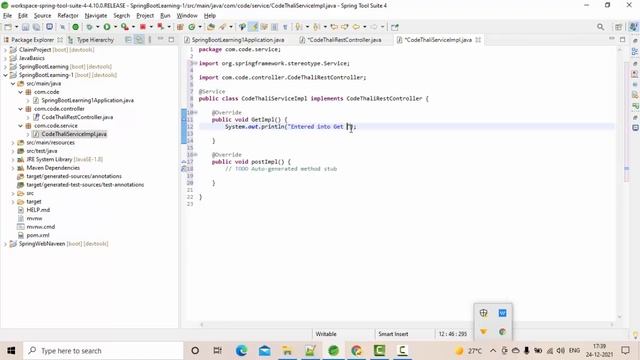The height and width of the screenshot is (360, 640).
Task: Close the CodeThaliServiceImpl.java tab
Action: pos(478,40)
